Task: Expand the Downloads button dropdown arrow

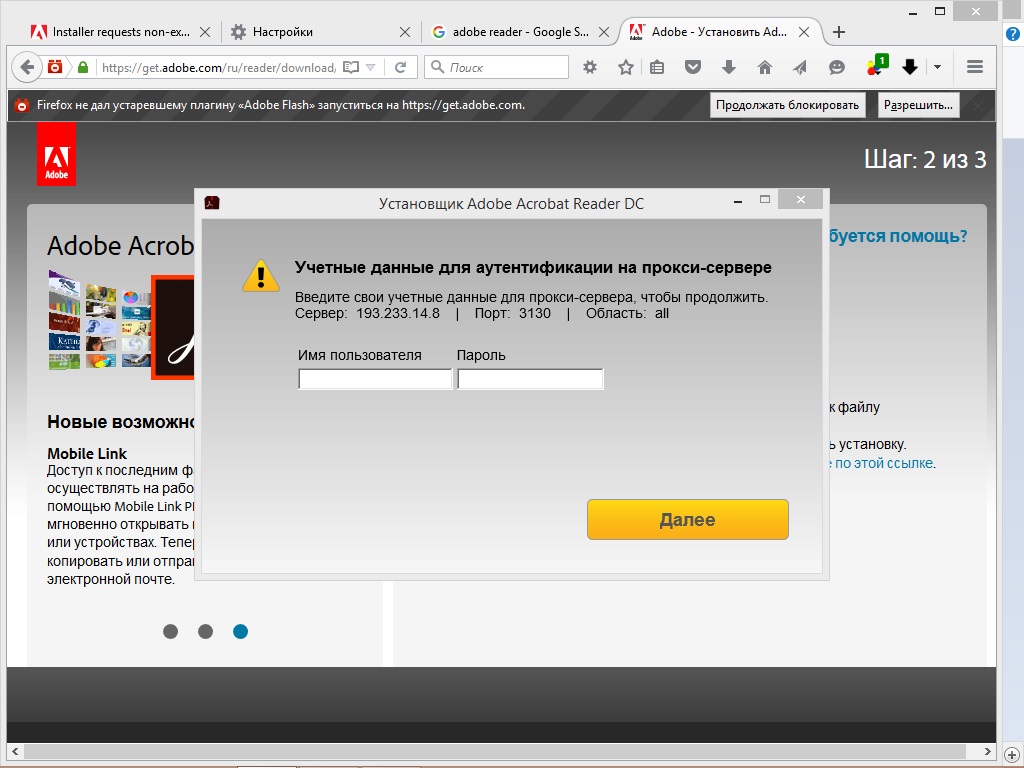Action: click(x=936, y=67)
